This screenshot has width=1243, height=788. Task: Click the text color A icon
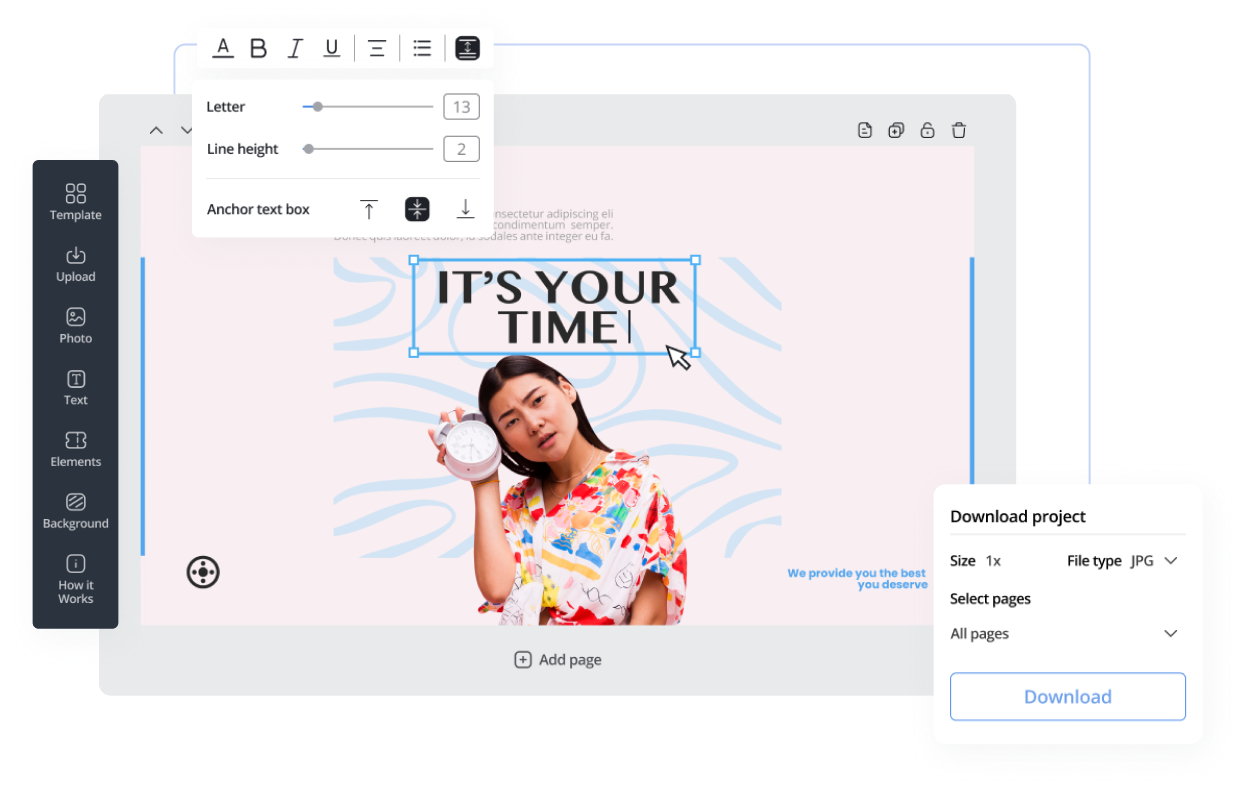click(223, 47)
